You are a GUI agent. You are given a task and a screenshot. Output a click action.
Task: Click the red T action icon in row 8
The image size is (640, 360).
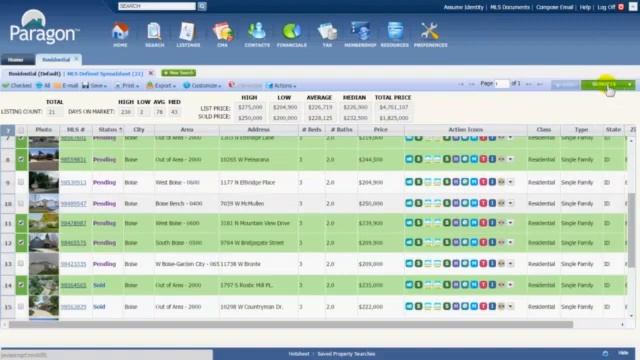(483, 159)
